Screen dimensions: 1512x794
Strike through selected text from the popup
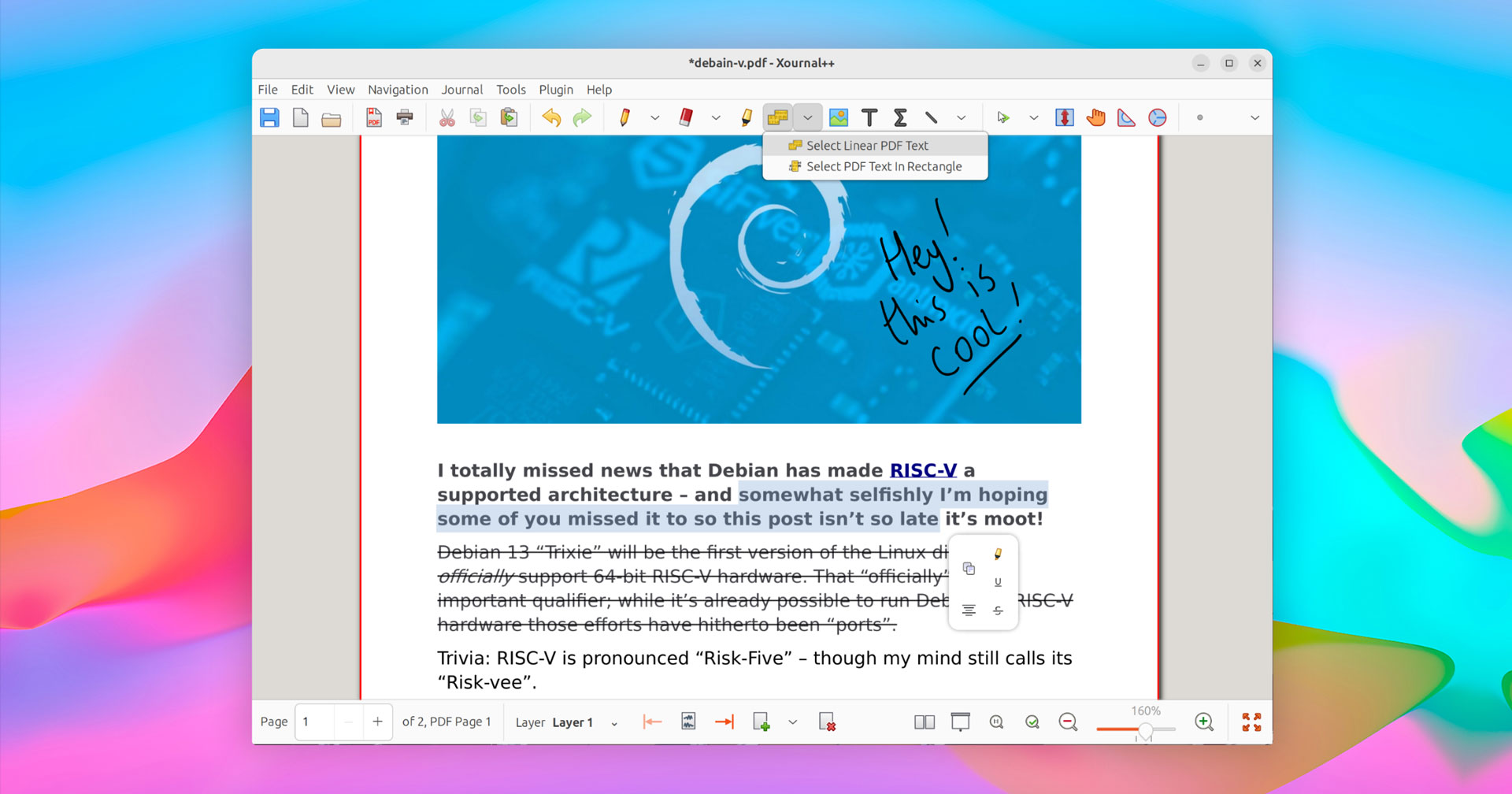pyautogui.click(x=998, y=610)
